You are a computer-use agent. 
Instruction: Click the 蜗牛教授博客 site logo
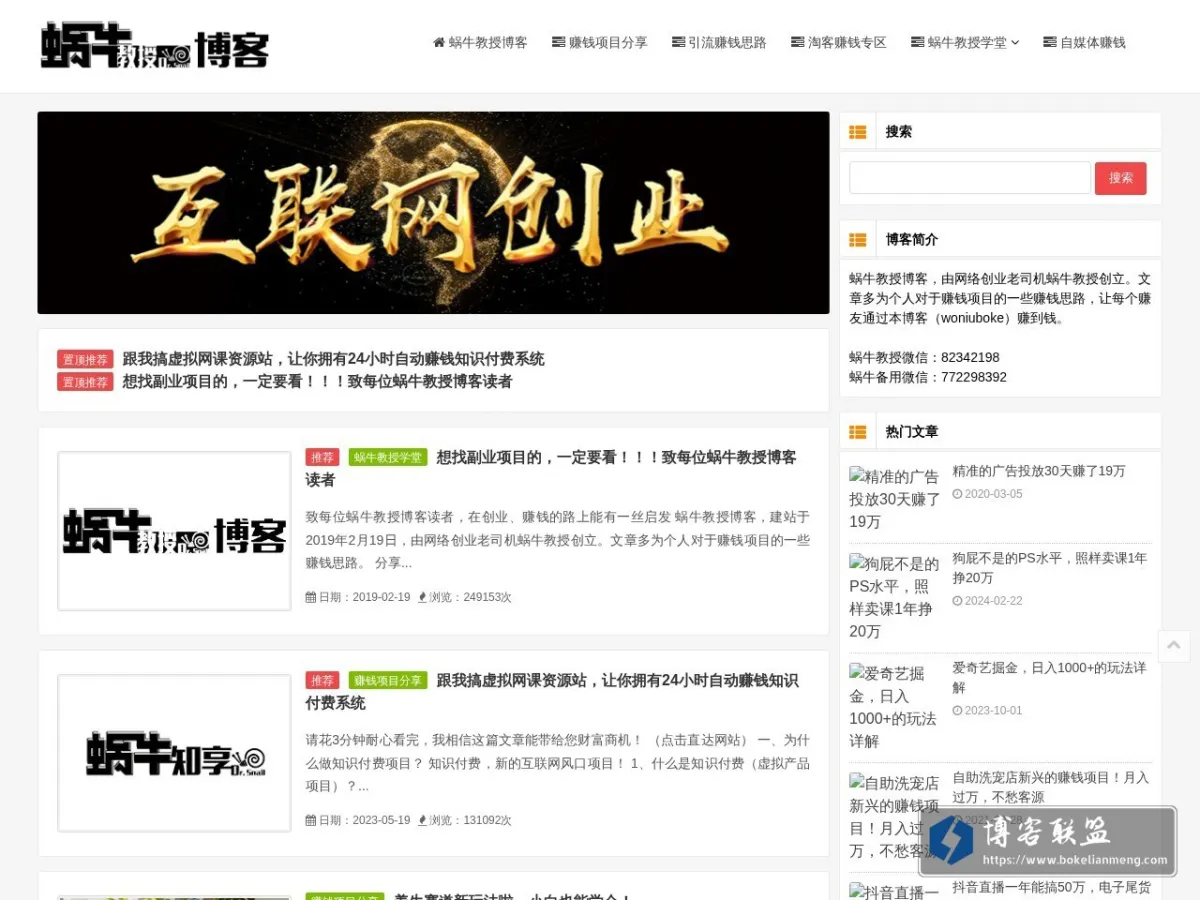(155, 45)
